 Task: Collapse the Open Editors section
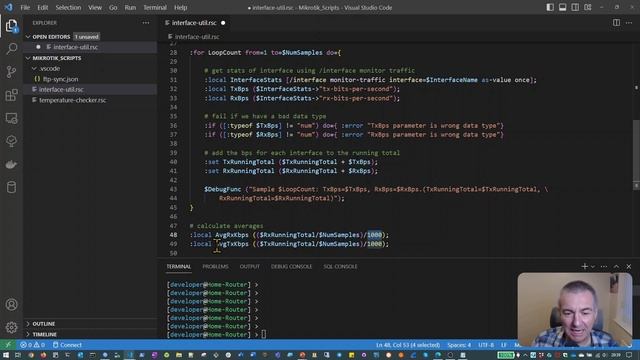(x=28, y=37)
